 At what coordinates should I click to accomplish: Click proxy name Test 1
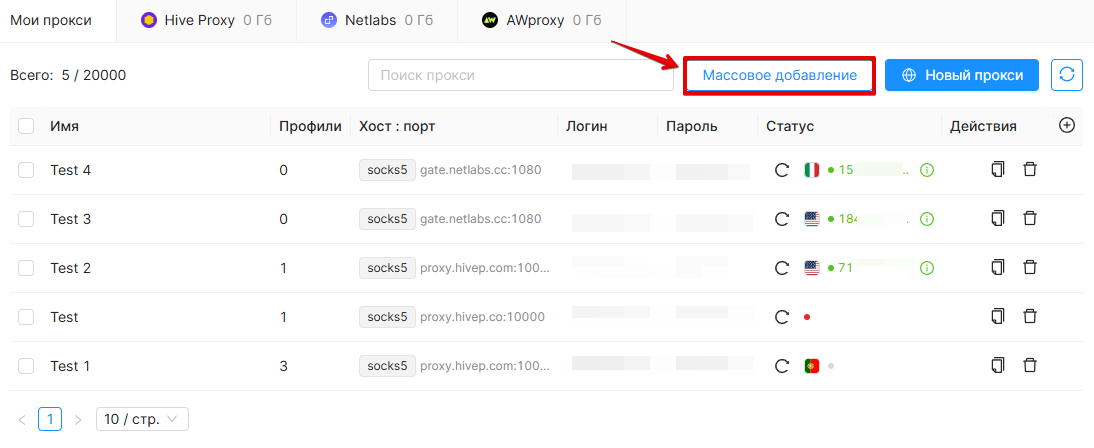point(70,366)
